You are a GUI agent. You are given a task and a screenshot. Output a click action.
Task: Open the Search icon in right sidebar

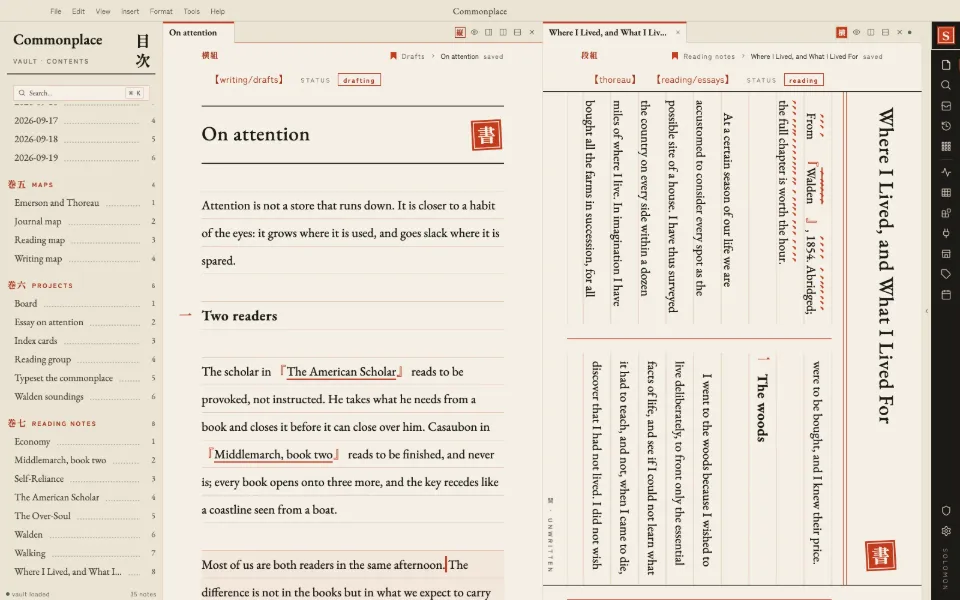point(946,85)
